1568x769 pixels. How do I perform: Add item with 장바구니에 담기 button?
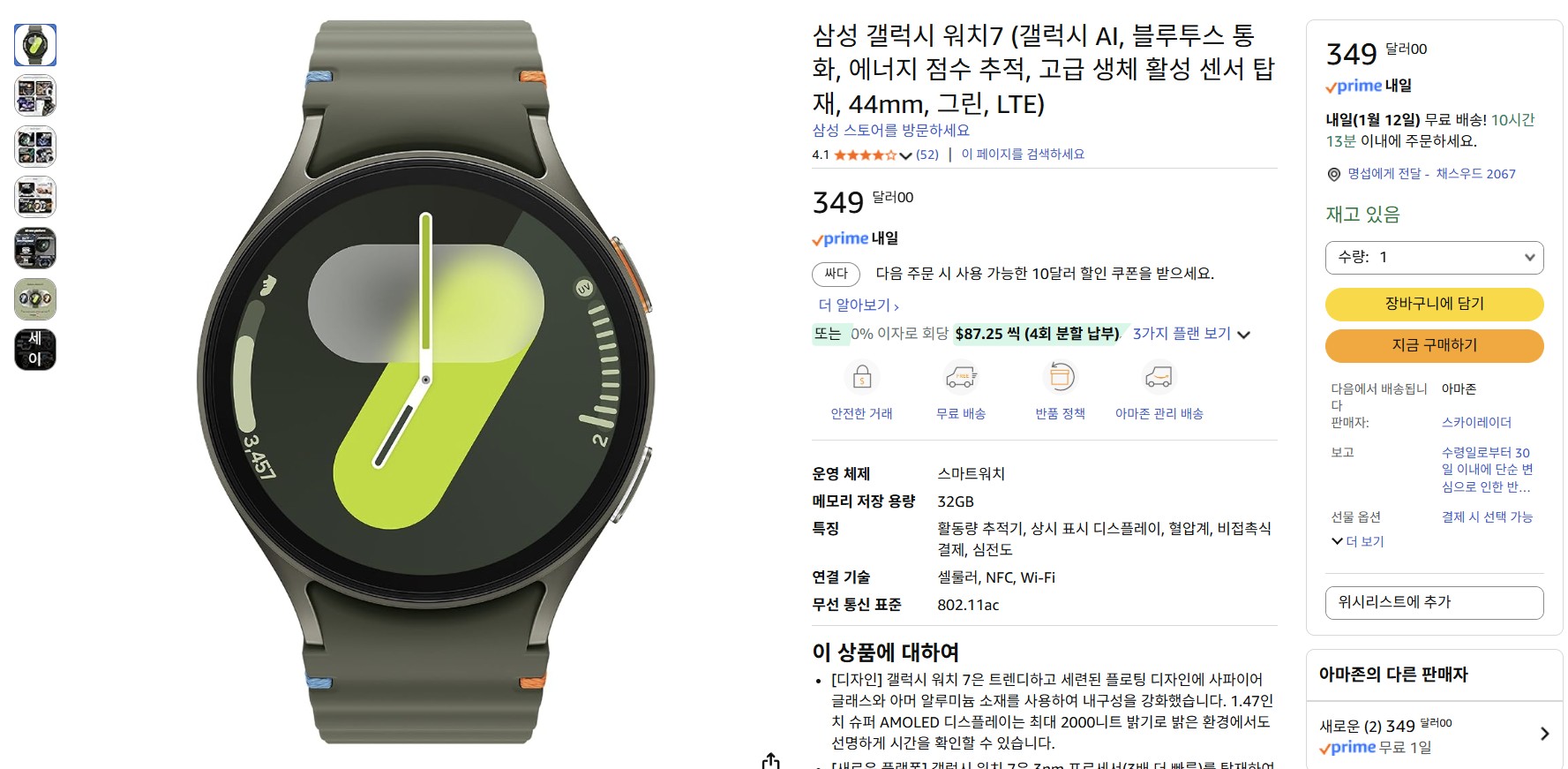coord(1434,304)
